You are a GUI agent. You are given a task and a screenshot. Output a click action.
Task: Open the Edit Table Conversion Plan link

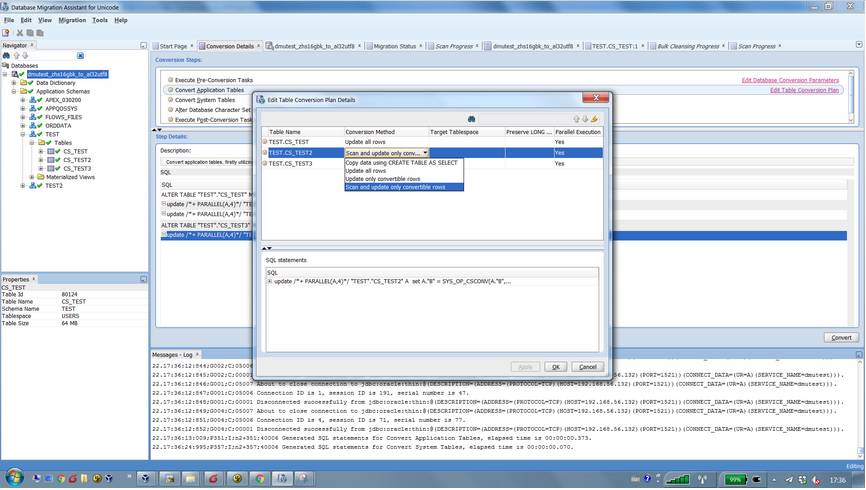click(x=804, y=91)
